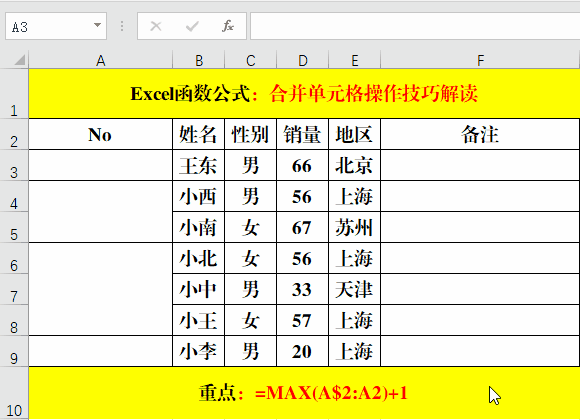The height and width of the screenshot is (420, 580).
Task: Select row 10 header
Action: (14, 393)
